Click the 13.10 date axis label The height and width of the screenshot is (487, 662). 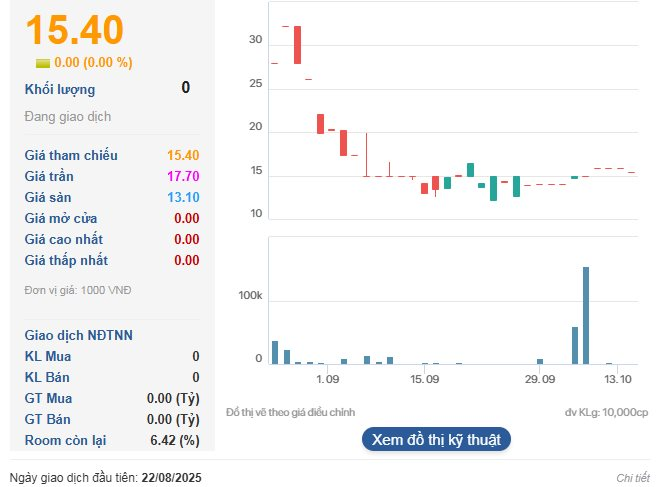[618, 380]
